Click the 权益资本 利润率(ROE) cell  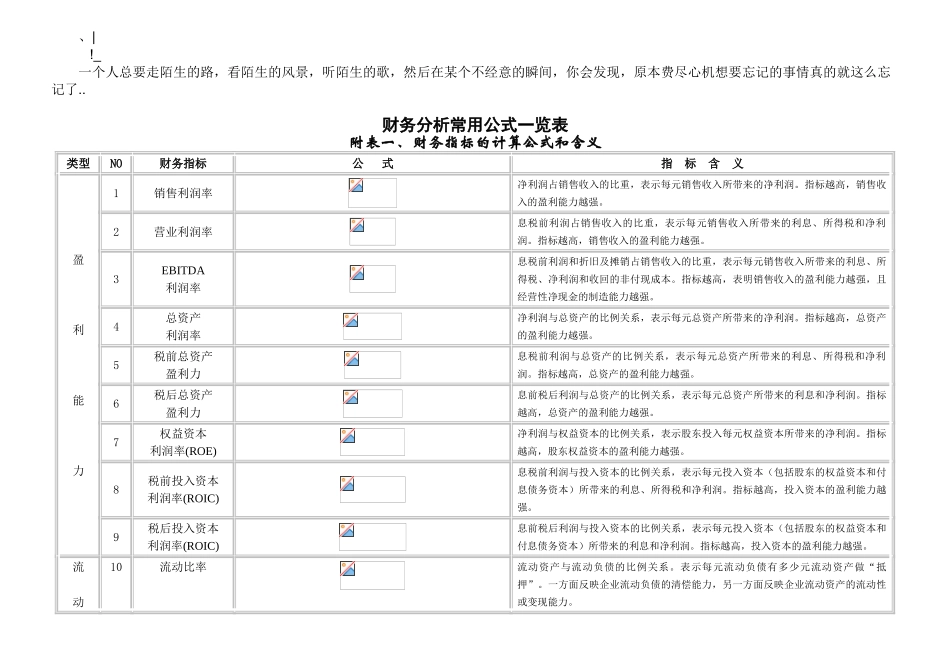[183, 442]
